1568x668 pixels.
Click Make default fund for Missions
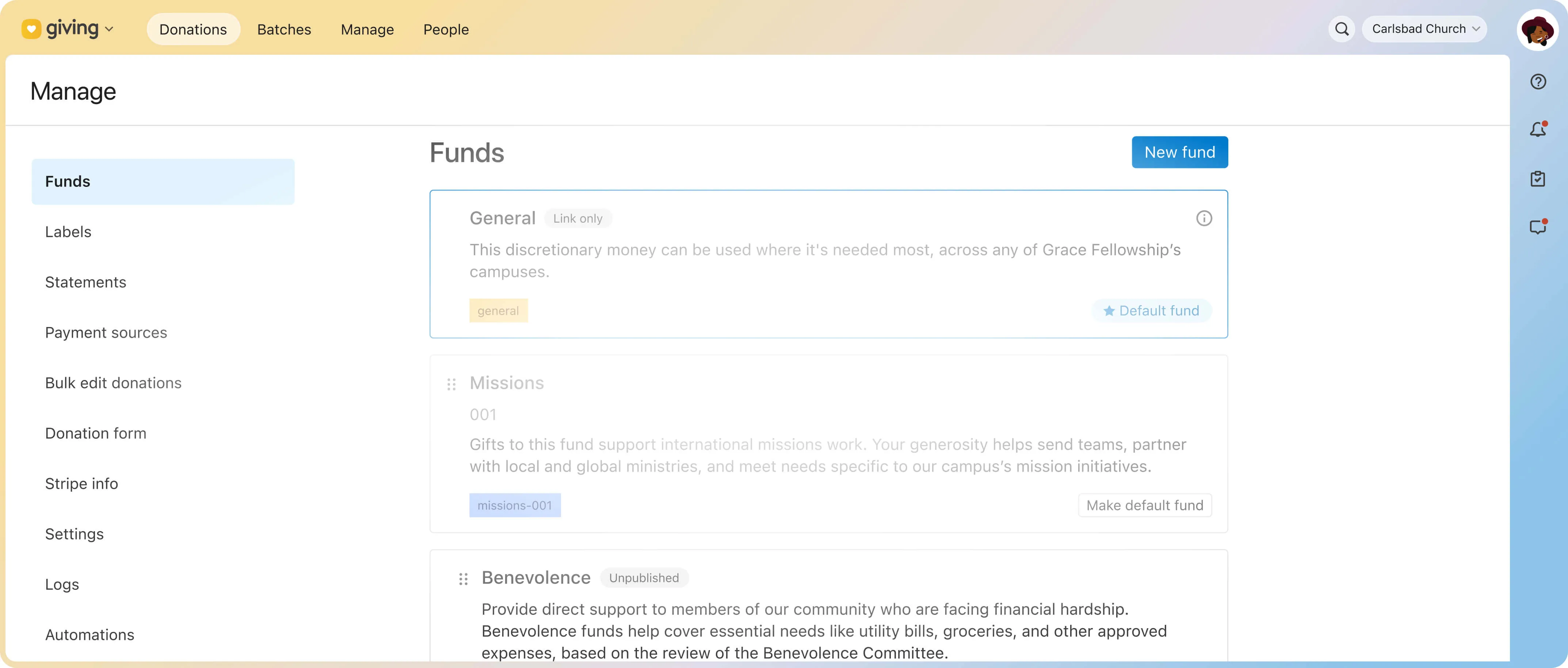1144,505
